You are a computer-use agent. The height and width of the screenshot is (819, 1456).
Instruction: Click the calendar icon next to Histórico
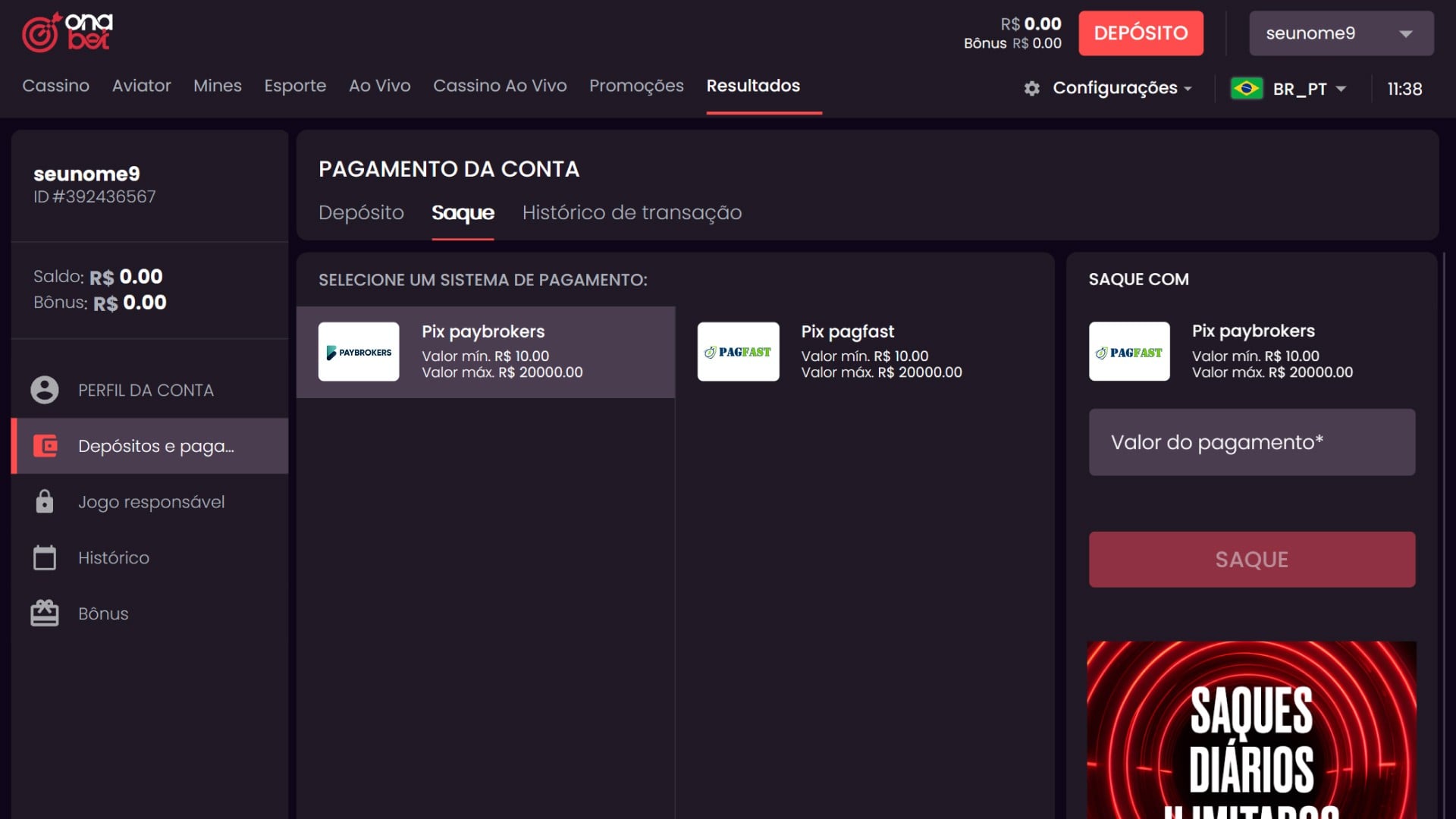pos(45,558)
